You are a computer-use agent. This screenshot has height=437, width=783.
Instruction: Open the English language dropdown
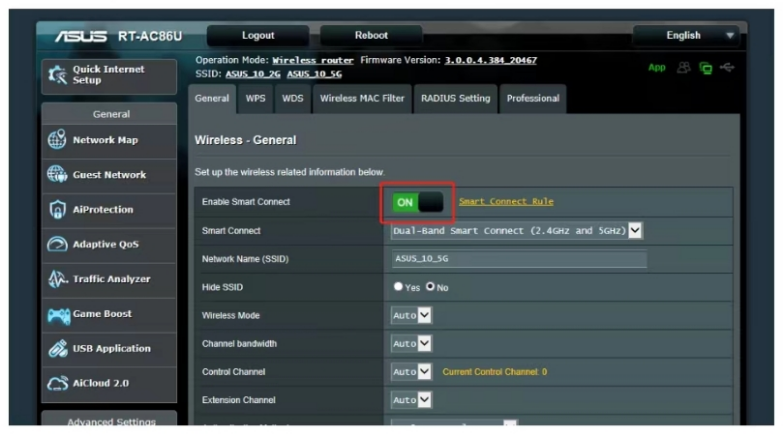pos(686,36)
